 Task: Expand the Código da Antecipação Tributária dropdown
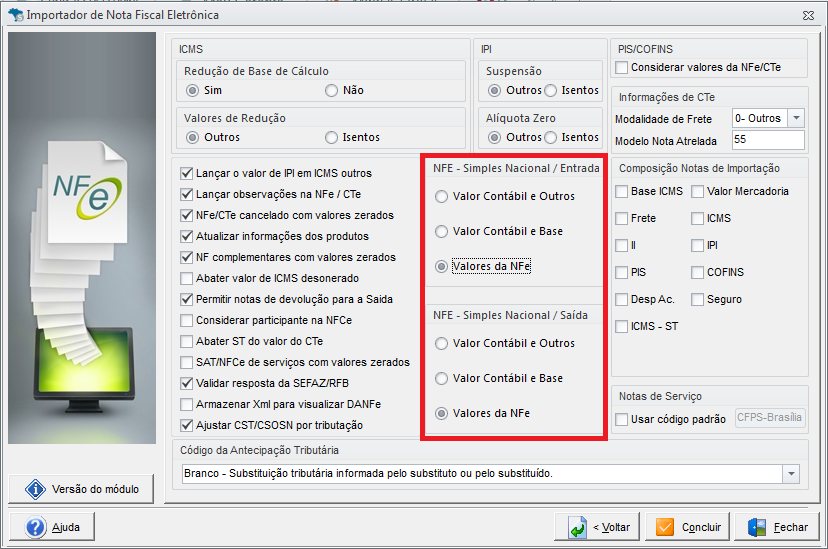point(791,474)
